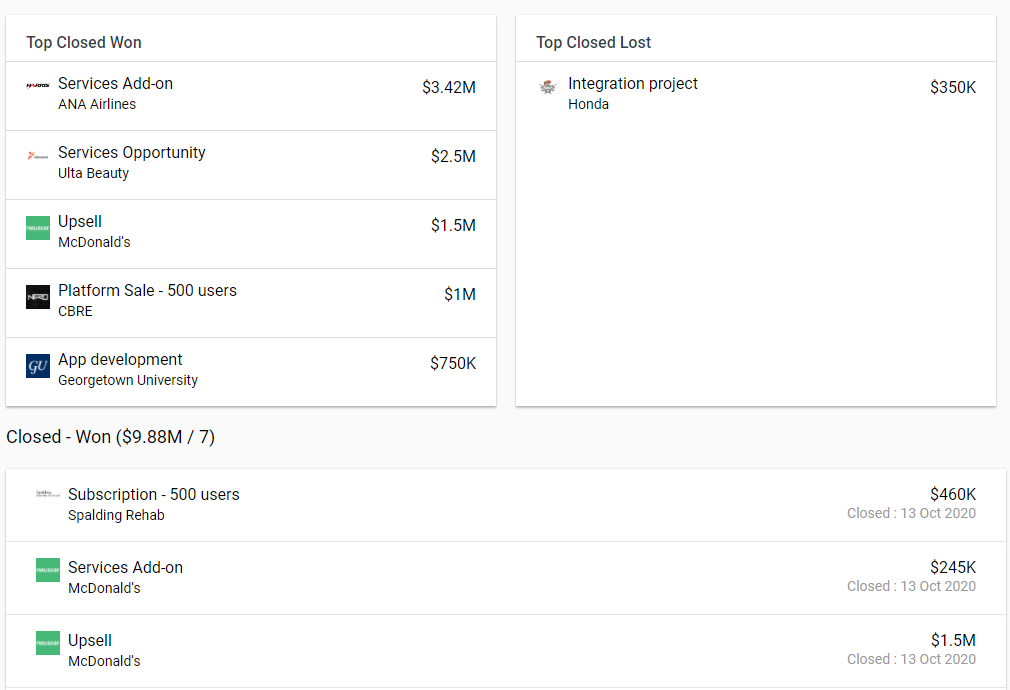The image size is (1010, 690).
Task: Click the CBRE black logo icon
Action: click(x=38, y=297)
